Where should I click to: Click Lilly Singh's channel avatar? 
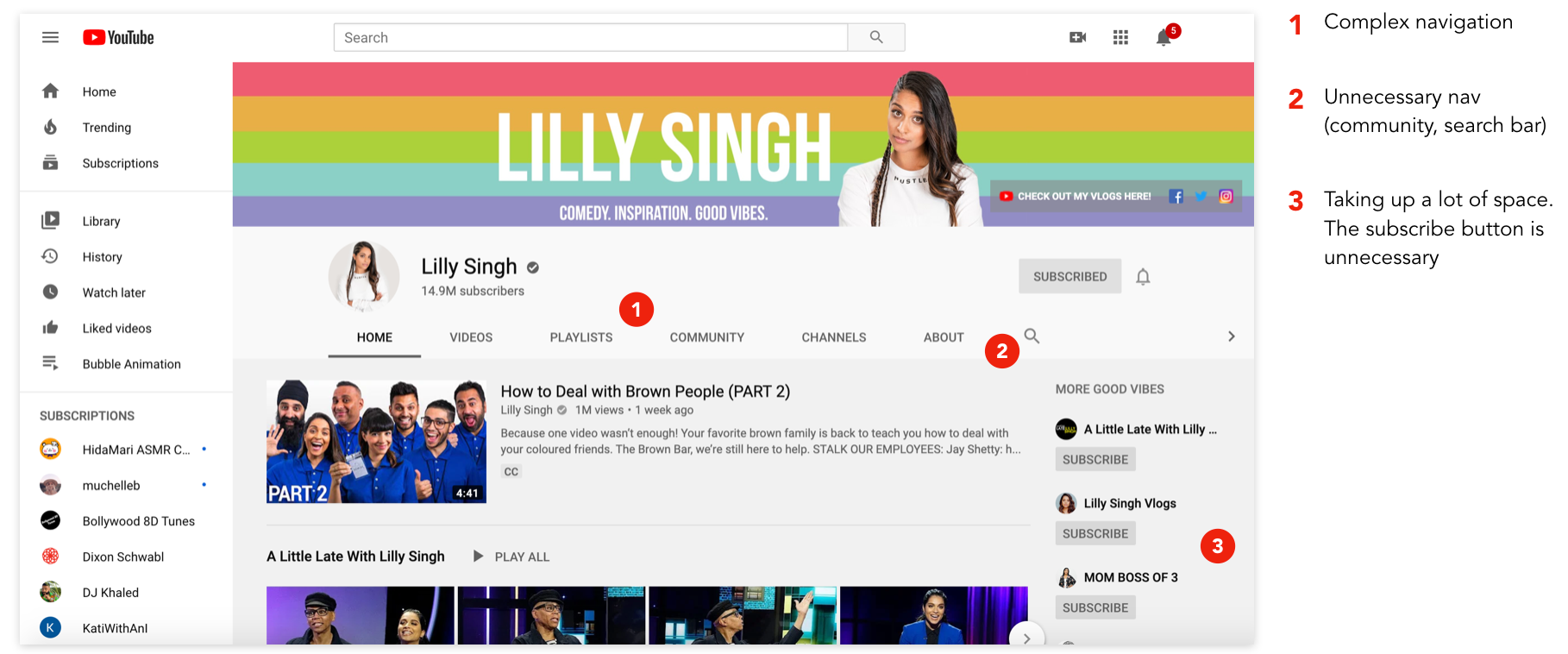click(364, 276)
